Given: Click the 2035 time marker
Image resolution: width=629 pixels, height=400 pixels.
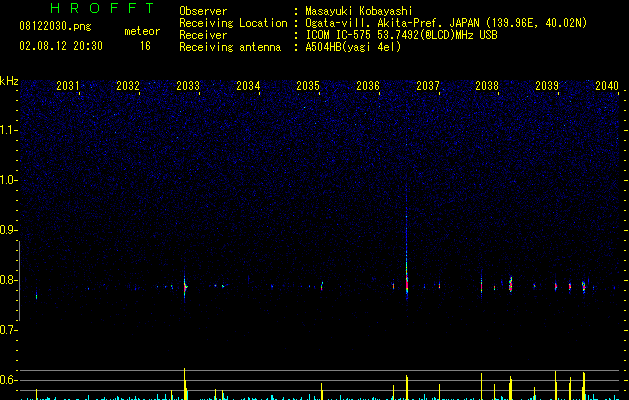Looking at the screenshot, I should click(308, 86).
